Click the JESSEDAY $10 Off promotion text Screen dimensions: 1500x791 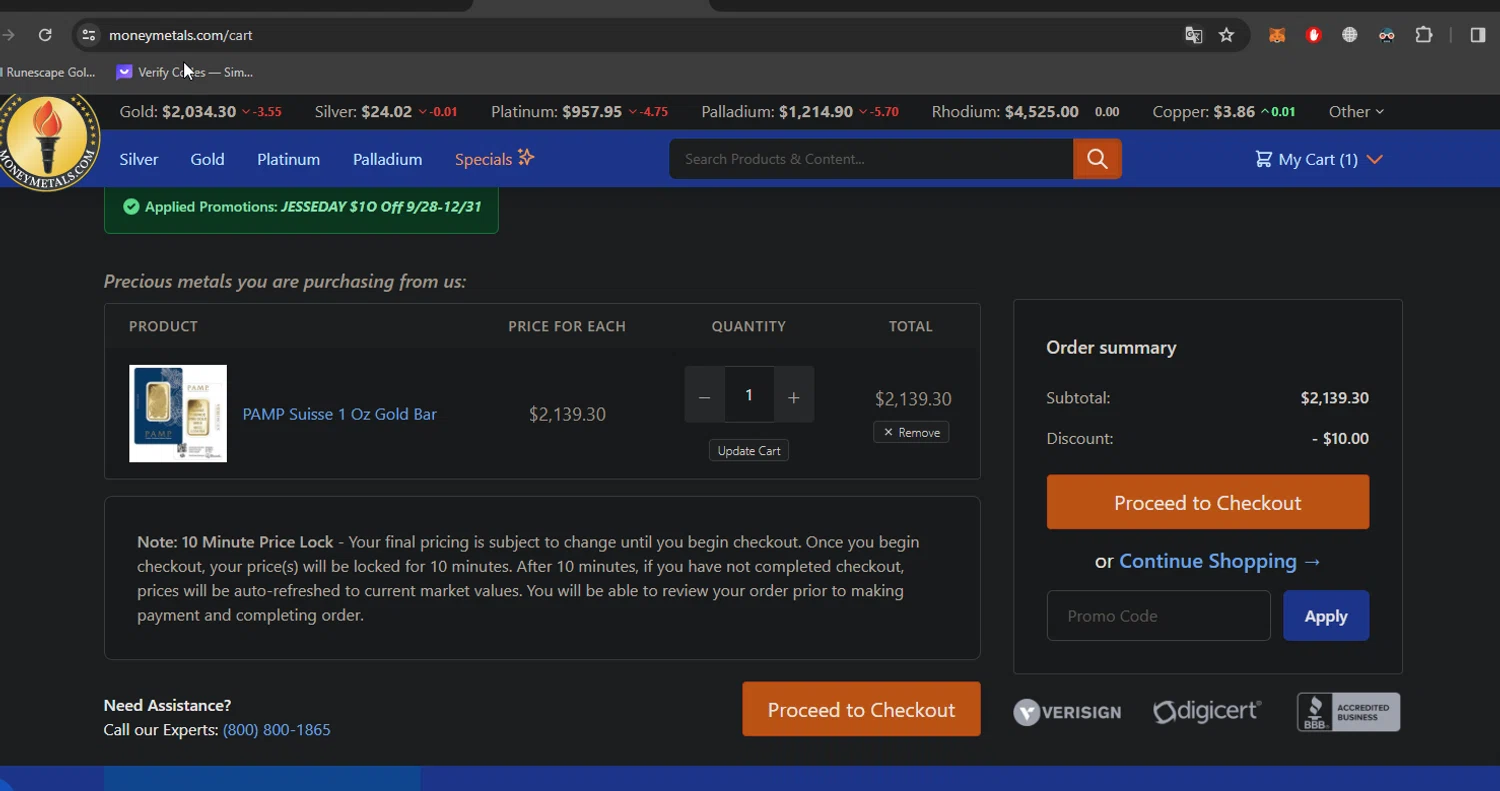click(381, 207)
